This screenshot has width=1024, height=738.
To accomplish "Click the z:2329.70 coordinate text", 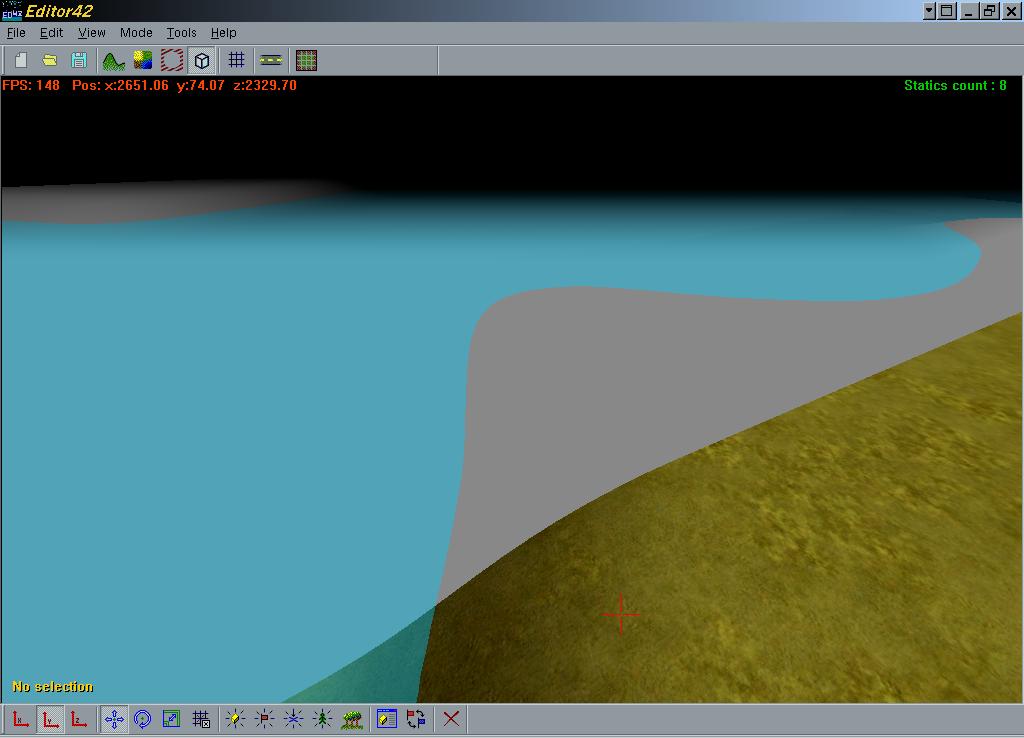I will pyautogui.click(x=265, y=86).
